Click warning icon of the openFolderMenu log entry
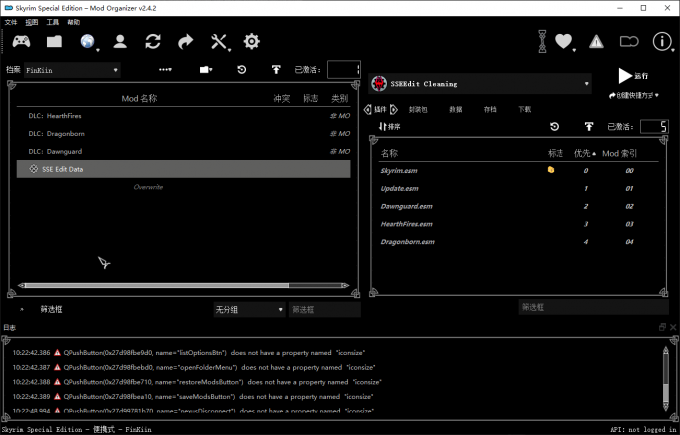Image resolution: width=680 pixels, height=435 pixels. coord(57,367)
